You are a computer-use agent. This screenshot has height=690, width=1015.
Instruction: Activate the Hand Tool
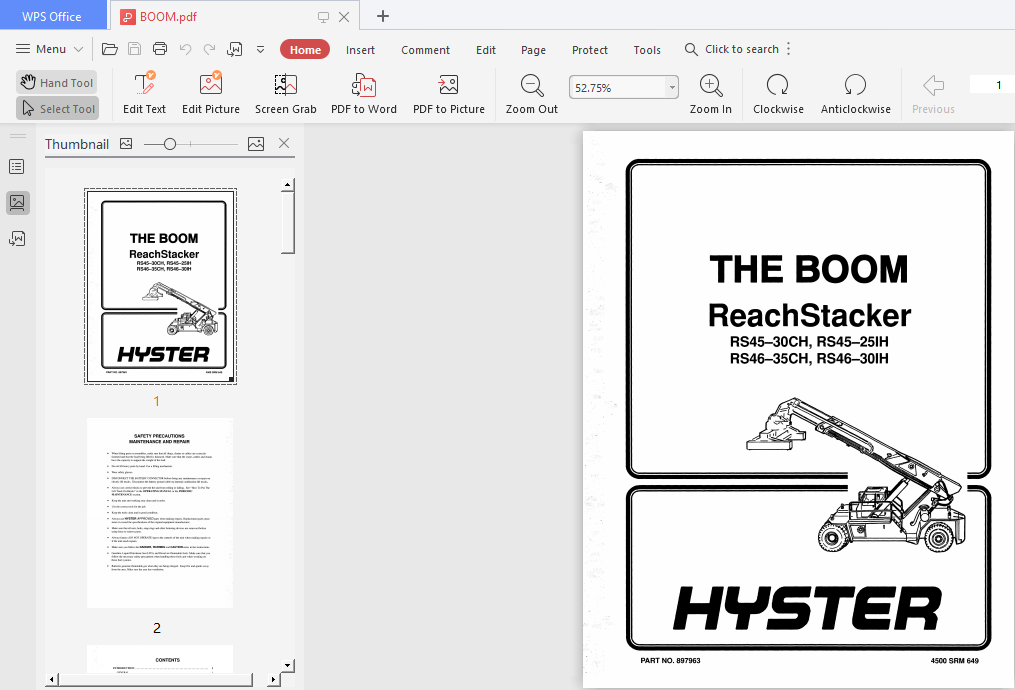pyautogui.click(x=57, y=82)
